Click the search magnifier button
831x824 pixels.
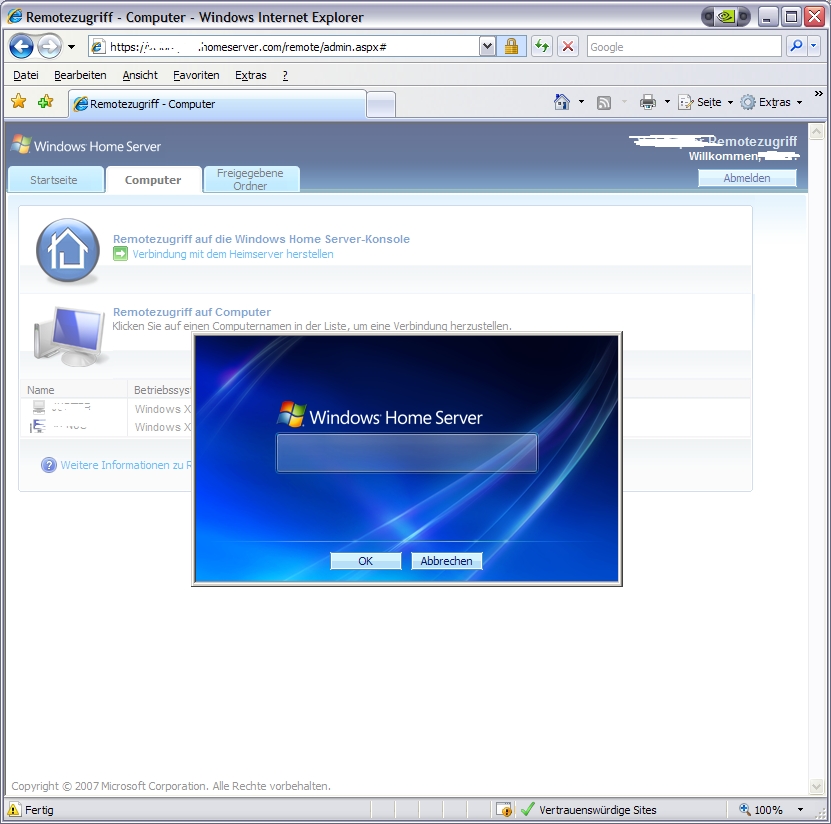coord(796,47)
